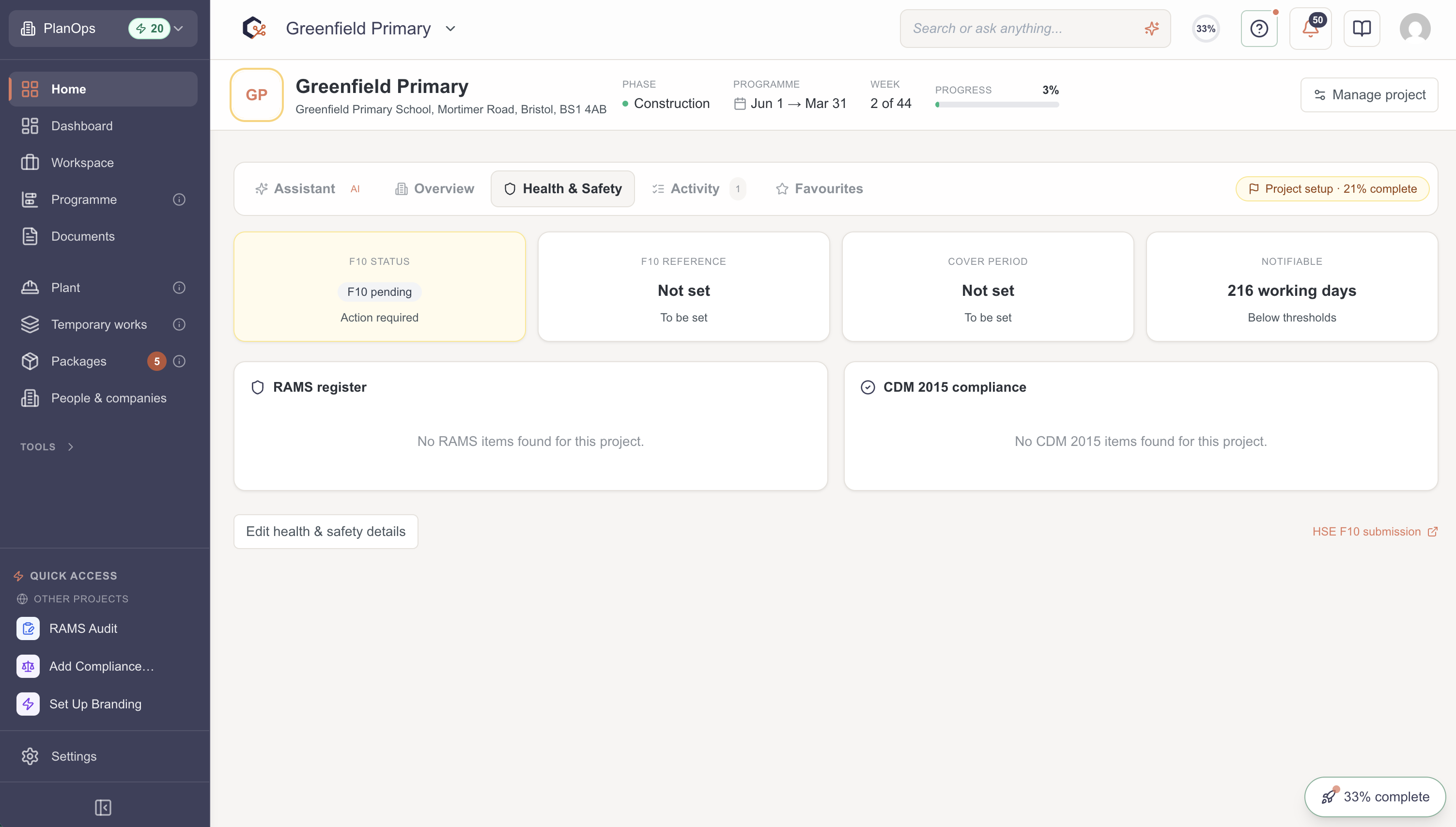This screenshot has width=1456, height=827.
Task: Click Edit health & safety details
Action: (325, 532)
